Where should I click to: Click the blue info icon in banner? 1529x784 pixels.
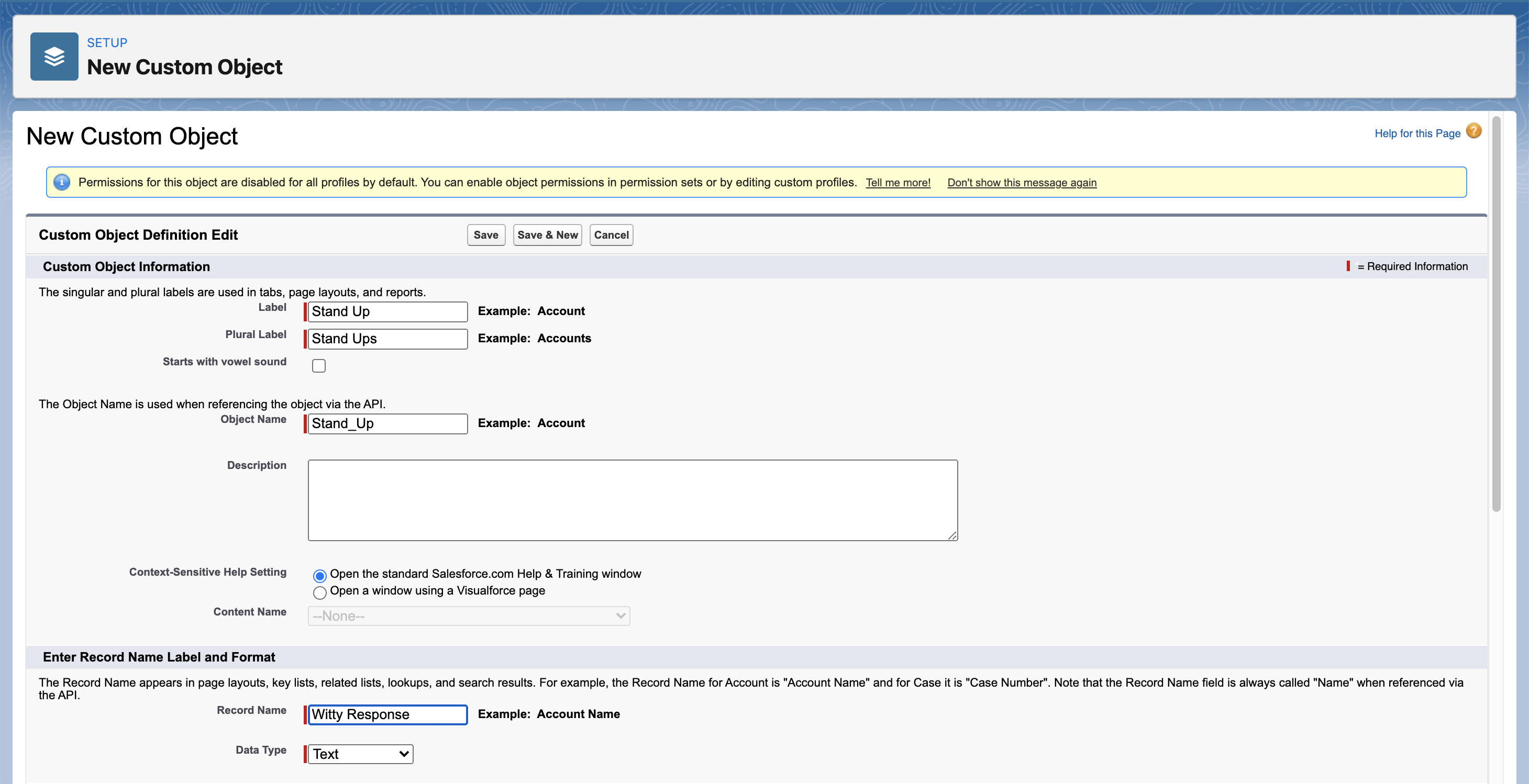point(62,182)
